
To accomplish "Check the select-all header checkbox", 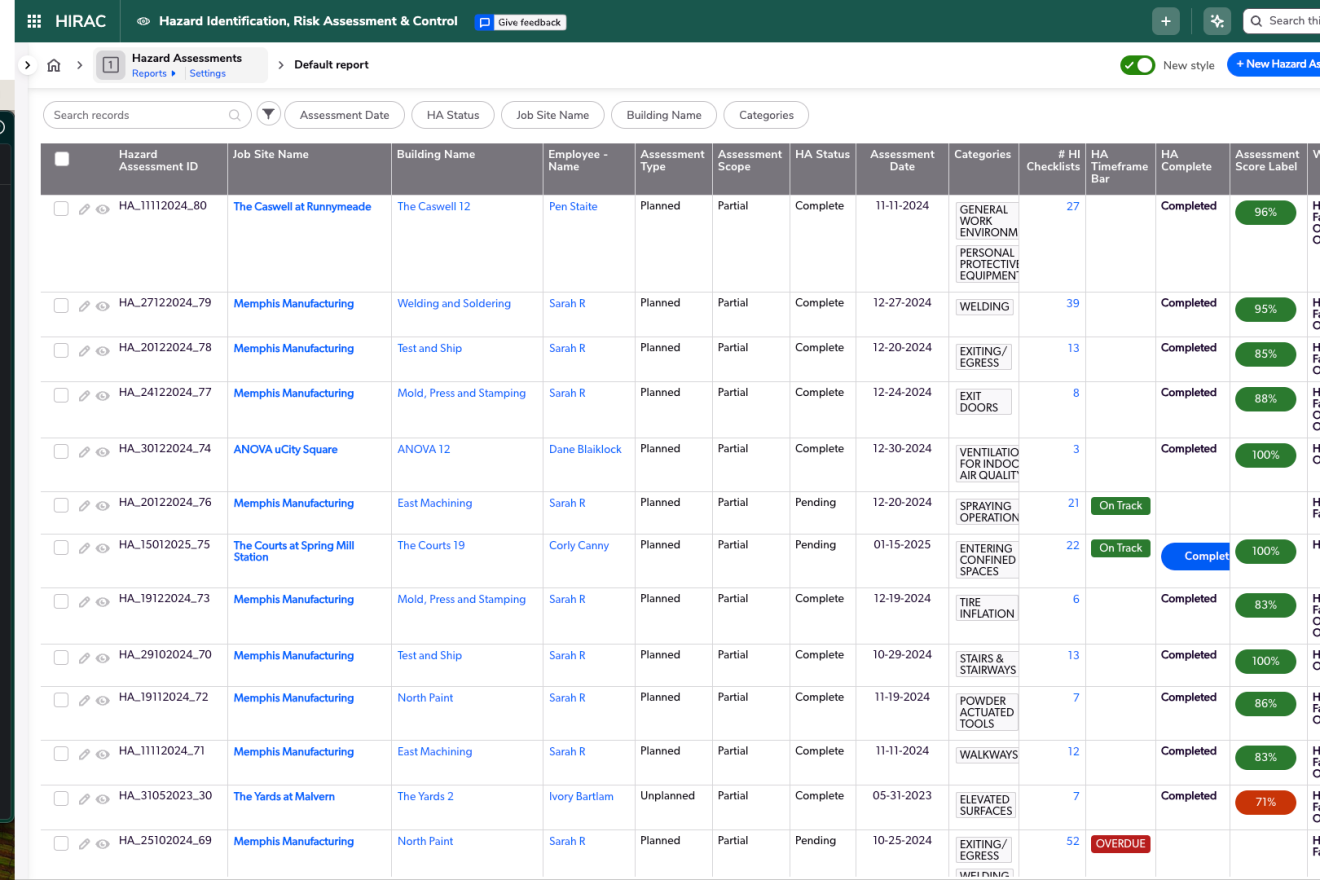I will pos(62,159).
